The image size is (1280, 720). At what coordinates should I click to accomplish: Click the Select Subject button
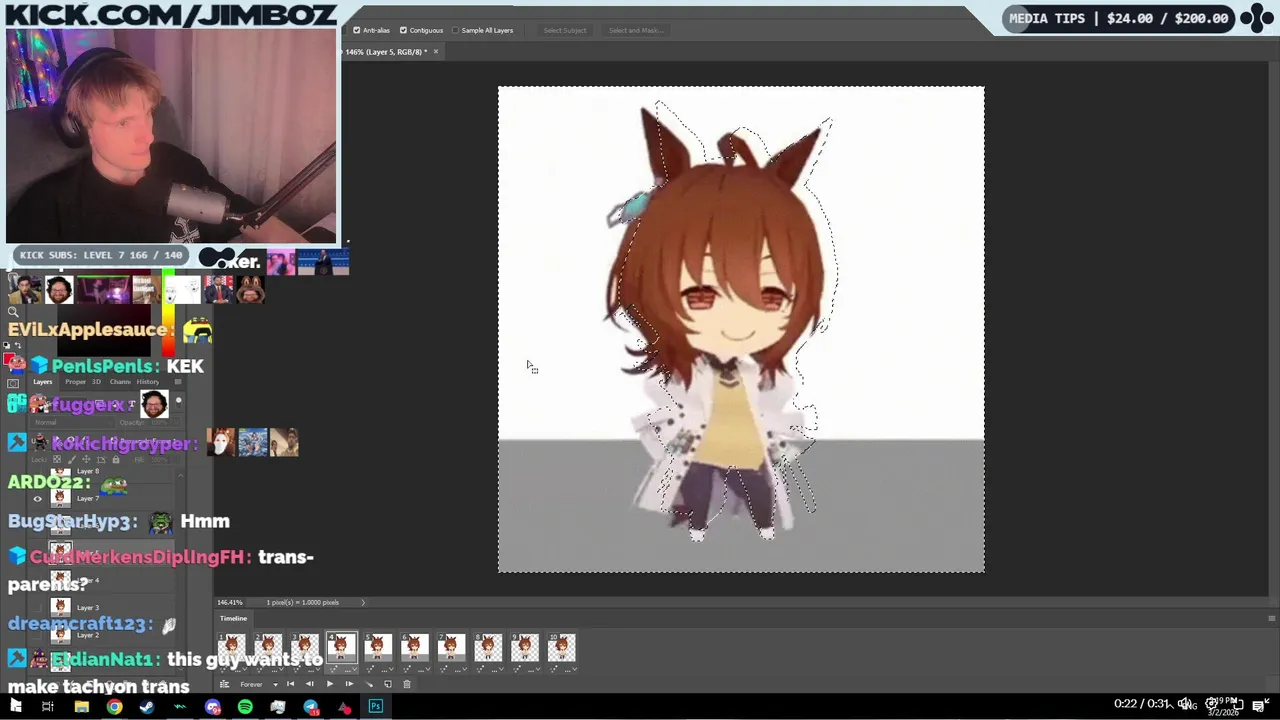tap(565, 30)
